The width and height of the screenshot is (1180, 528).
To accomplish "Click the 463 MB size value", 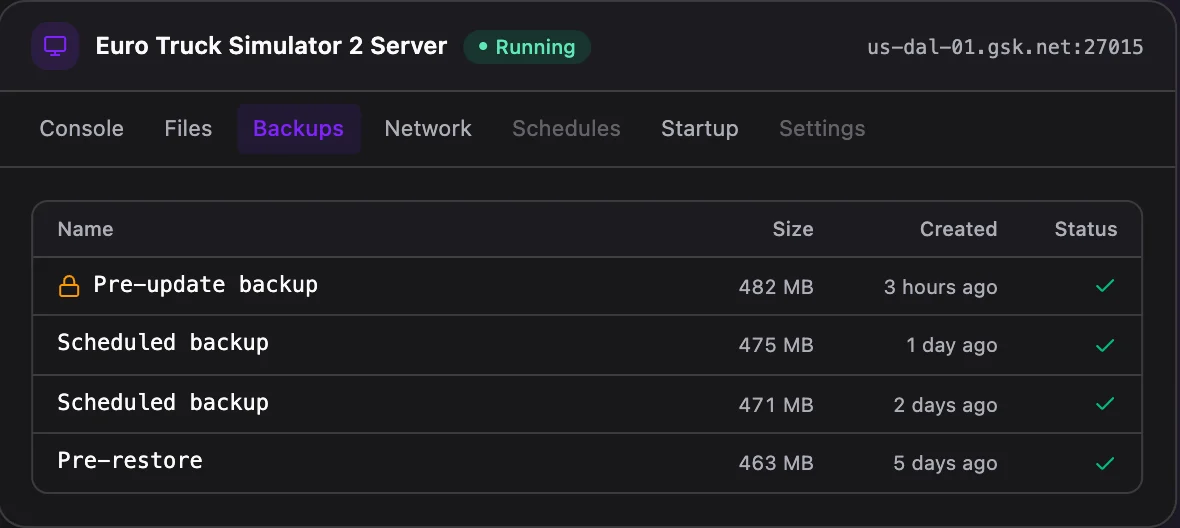I will point(776,463).
